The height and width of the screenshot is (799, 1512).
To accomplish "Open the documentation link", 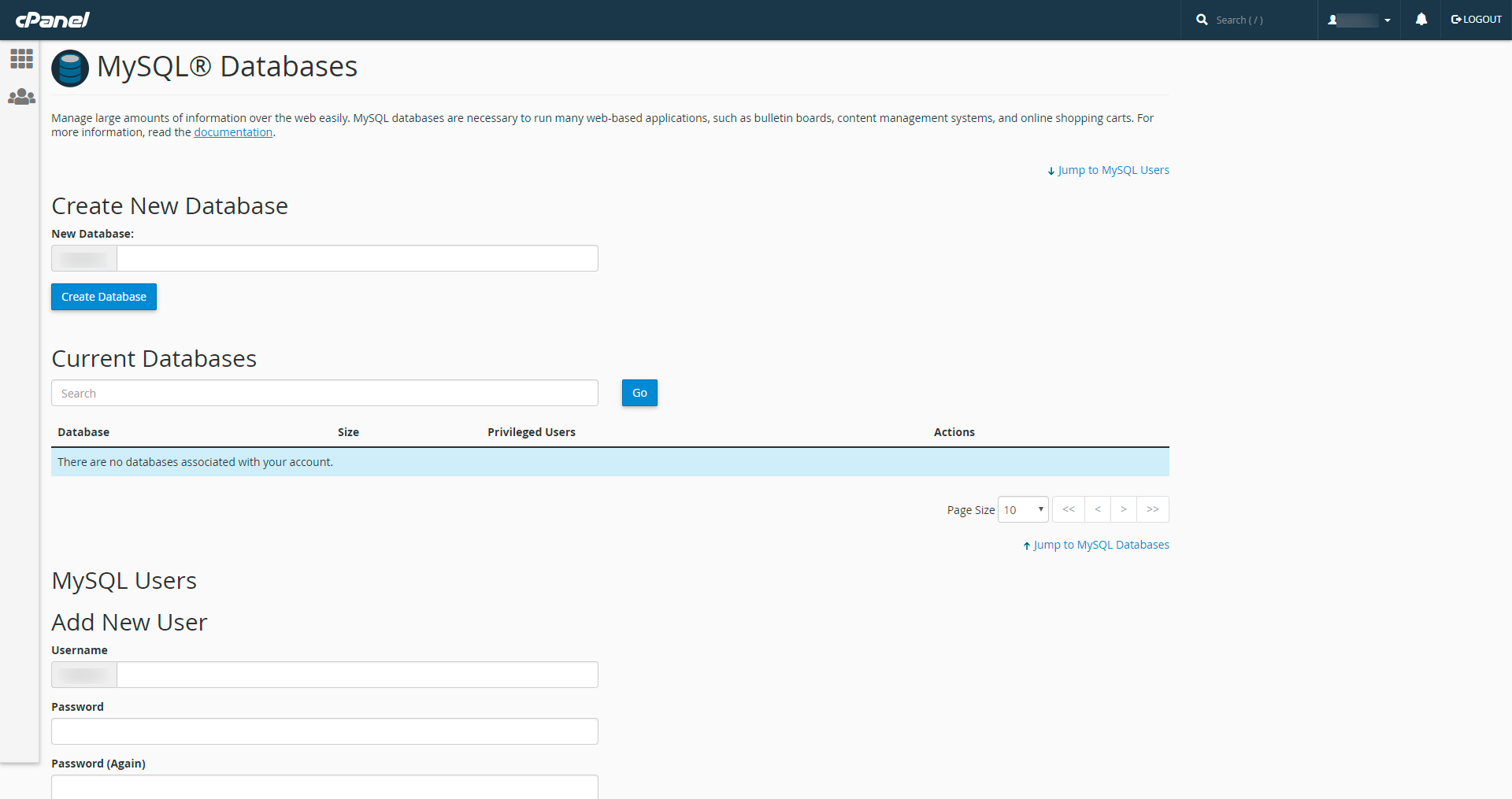I will pos(233,132).
